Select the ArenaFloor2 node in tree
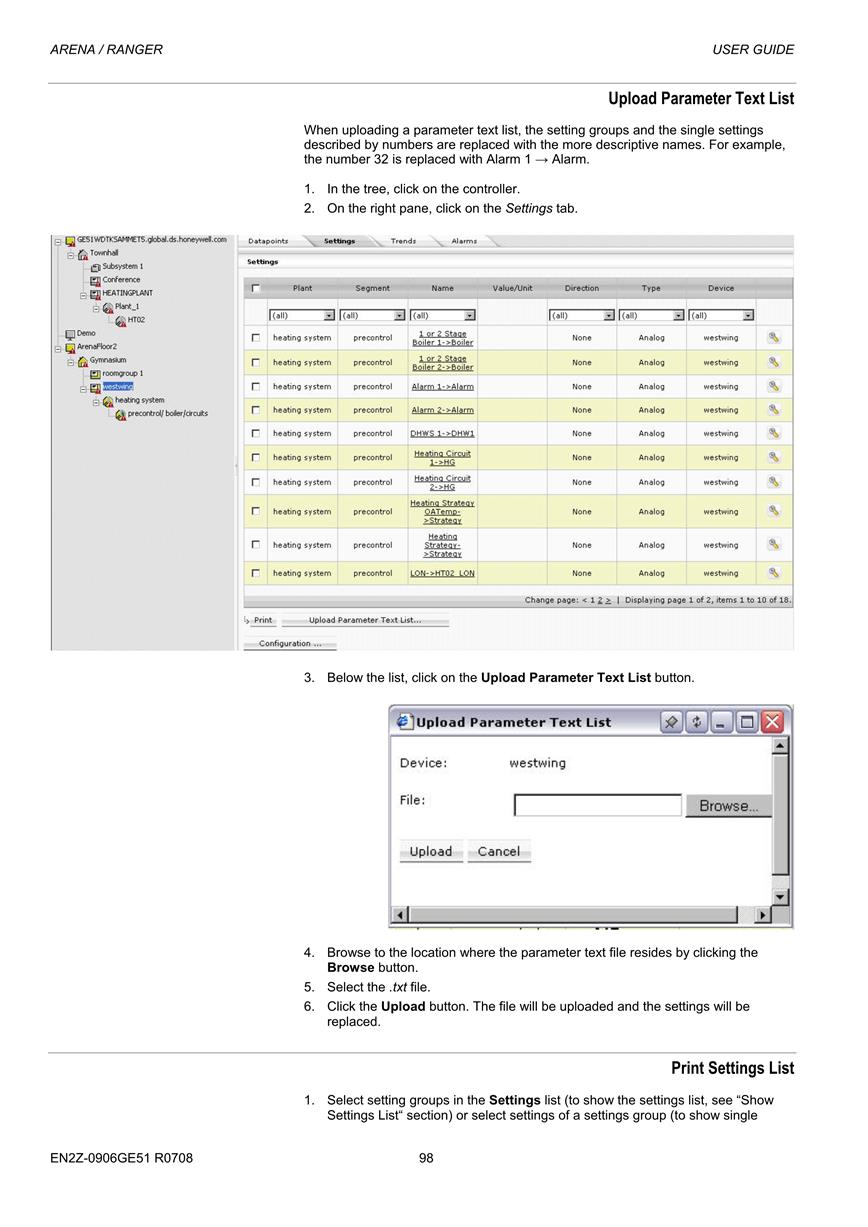The width and height of the screenshot is (868, 1227). [x=97, y=347]
